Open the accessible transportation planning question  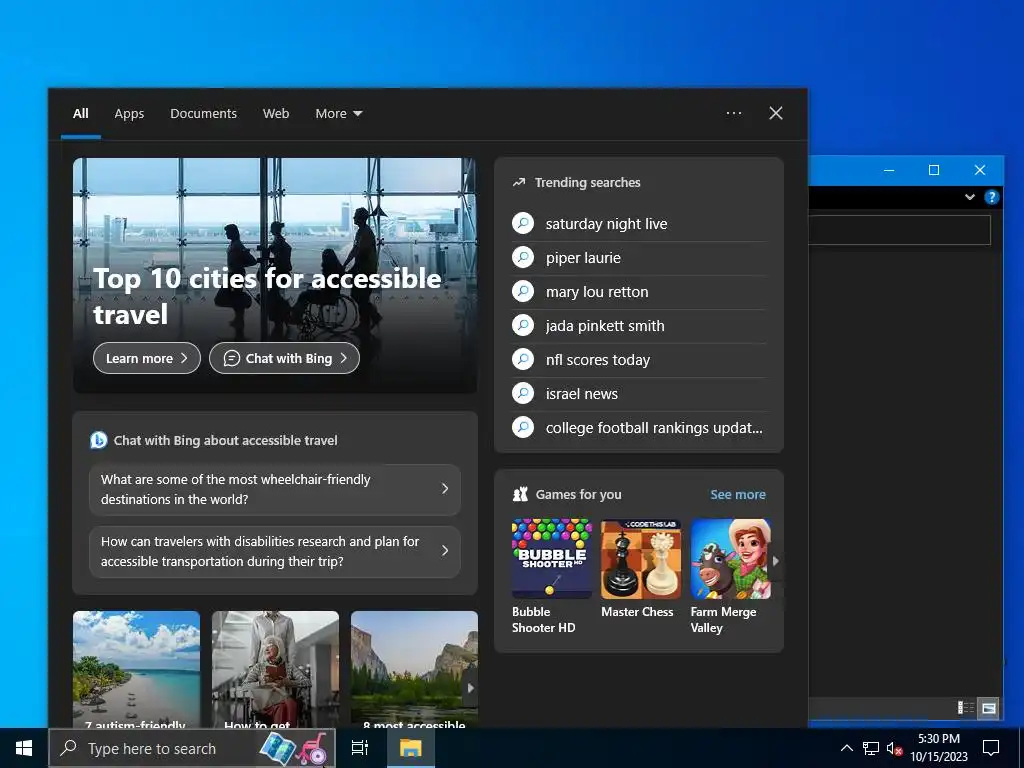click(275, 551)
